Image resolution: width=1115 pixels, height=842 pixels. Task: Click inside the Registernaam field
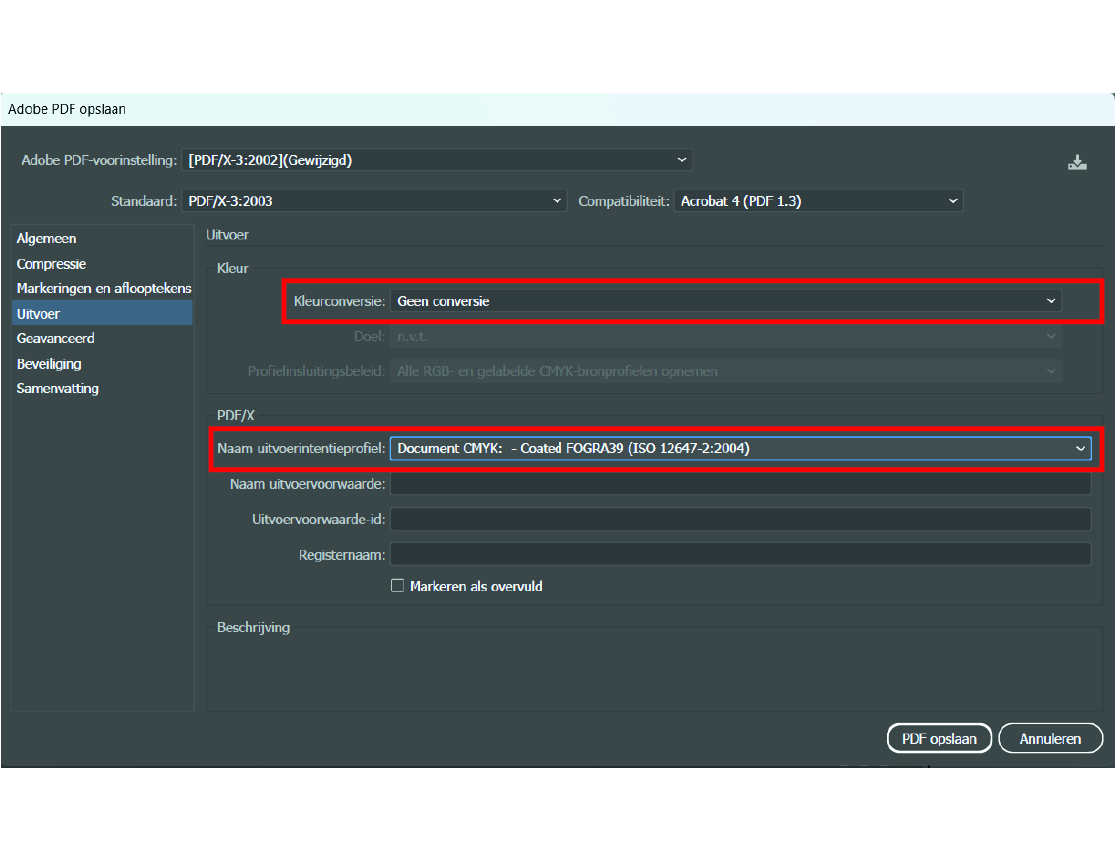coord(740,554)
